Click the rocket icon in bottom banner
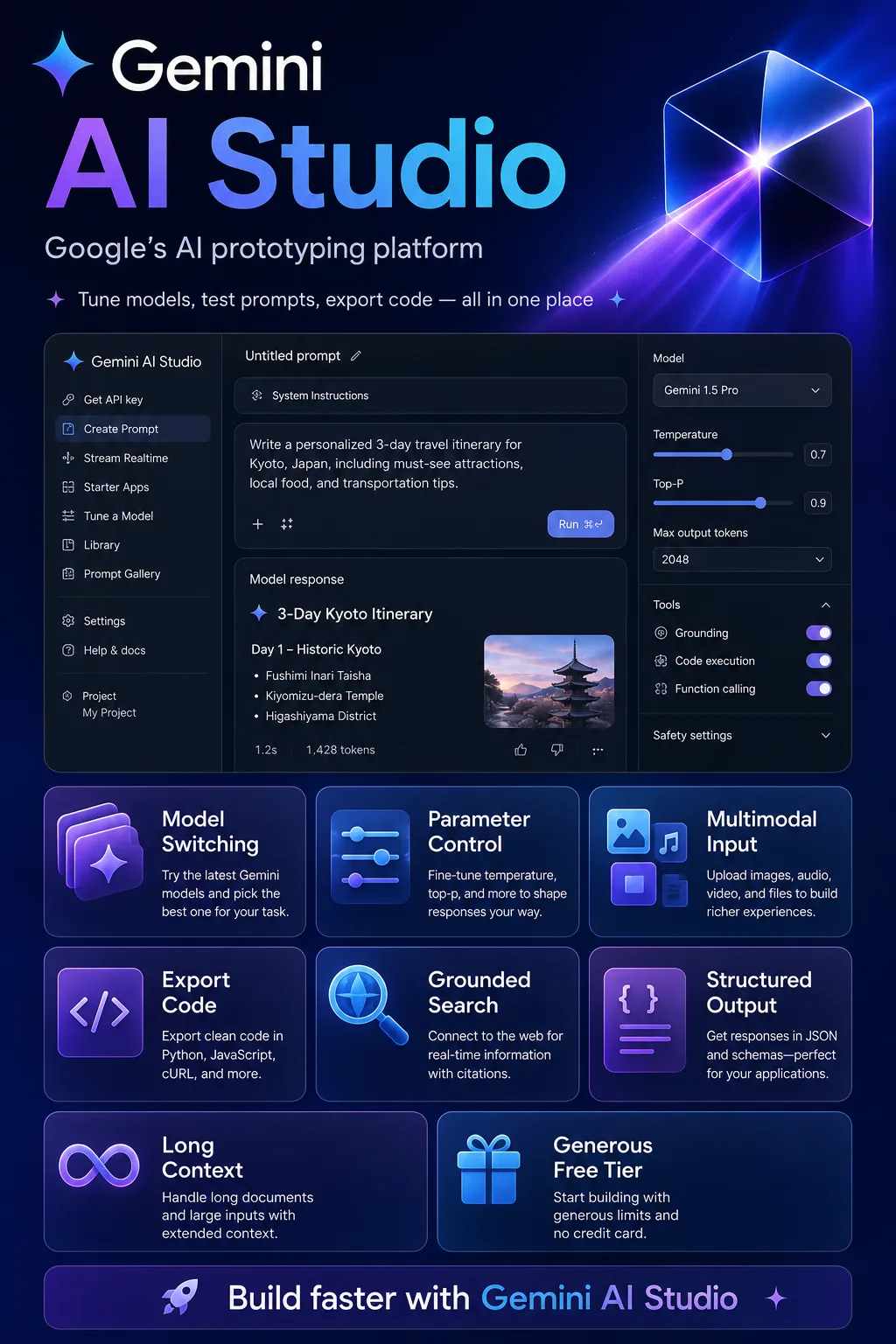The width and height of the screenshot is (896, 1344). point(181,1298)
